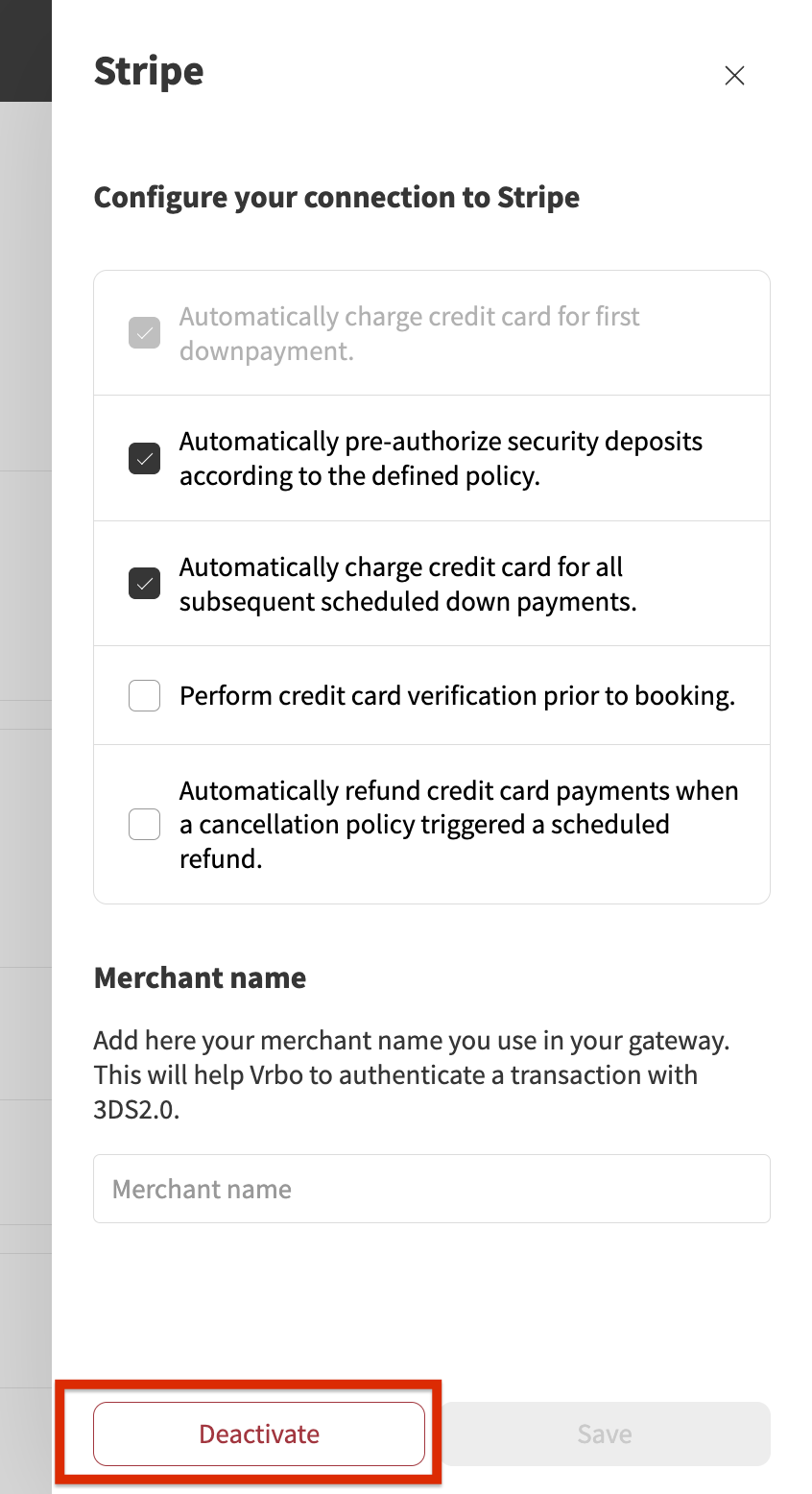Click the "Perform credit card verification prior to booking" text
Screen dimensions: 812x1494
click(457, 695)
